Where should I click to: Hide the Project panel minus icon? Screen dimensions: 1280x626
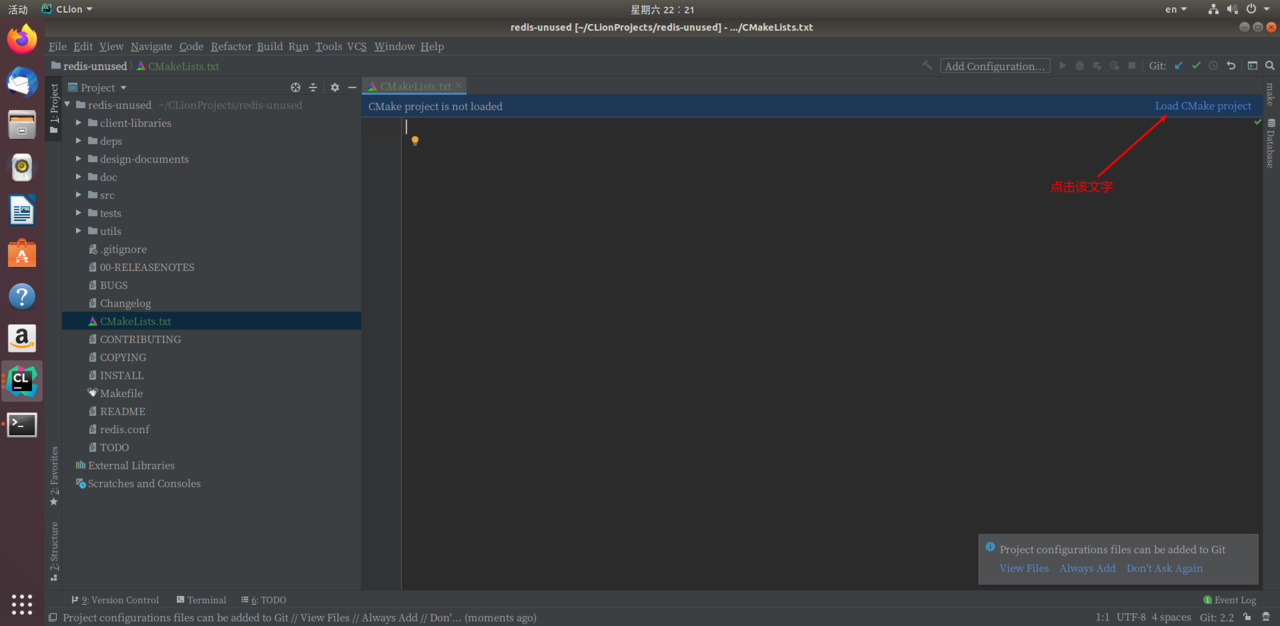pos(352,88)
